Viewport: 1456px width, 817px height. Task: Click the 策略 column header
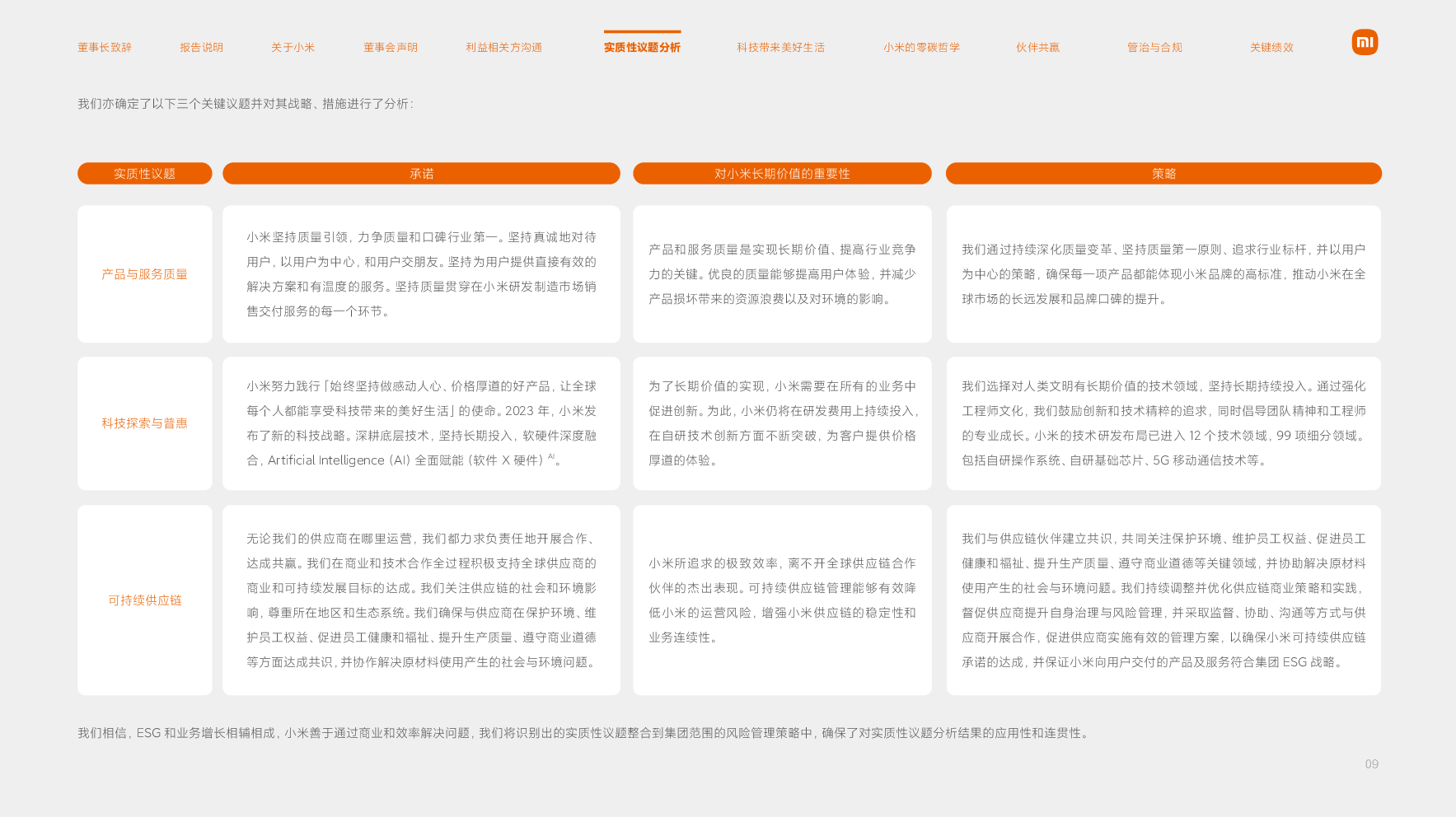tap(1163, 174)
